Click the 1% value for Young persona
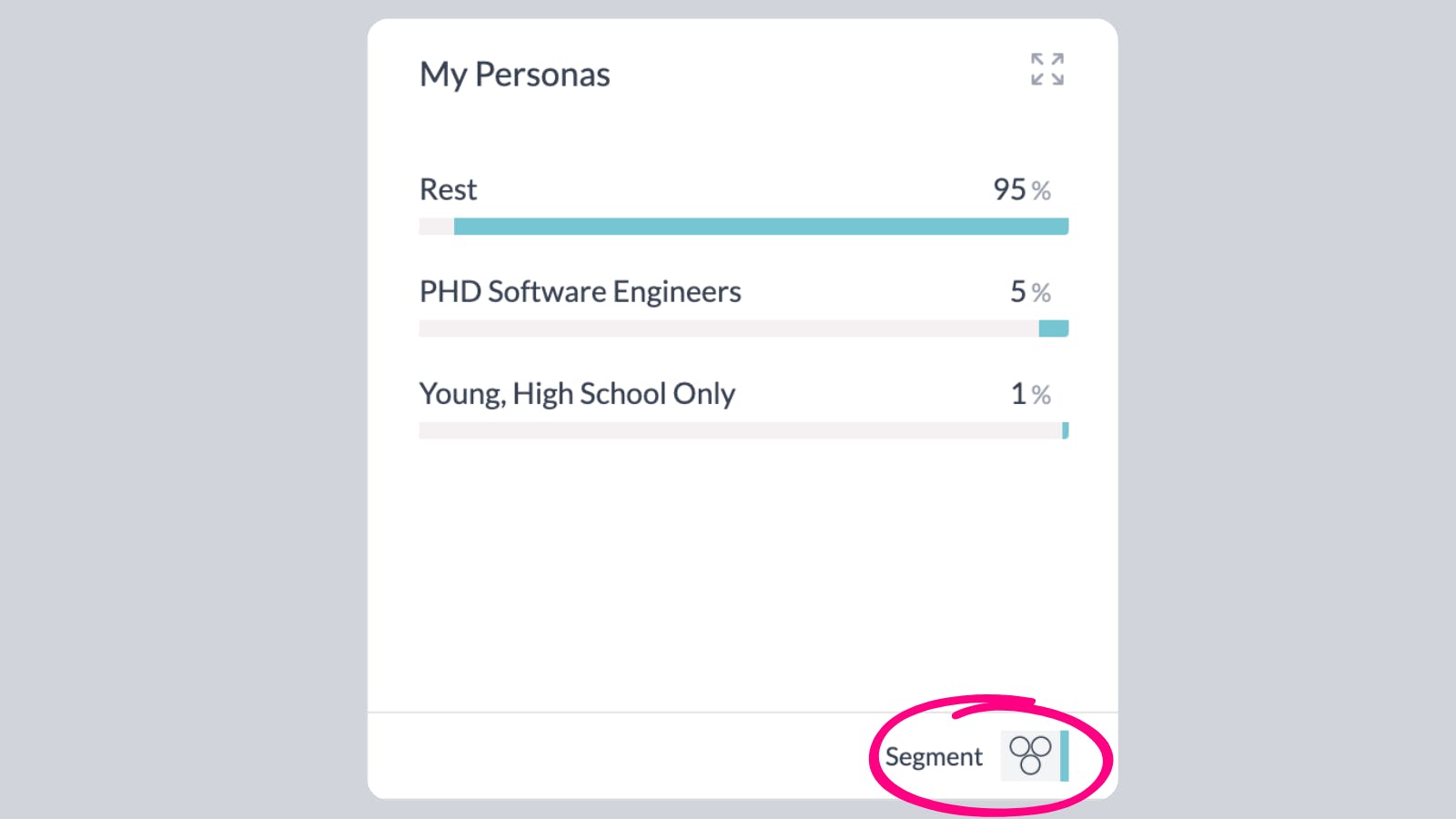 (1018, 393)
